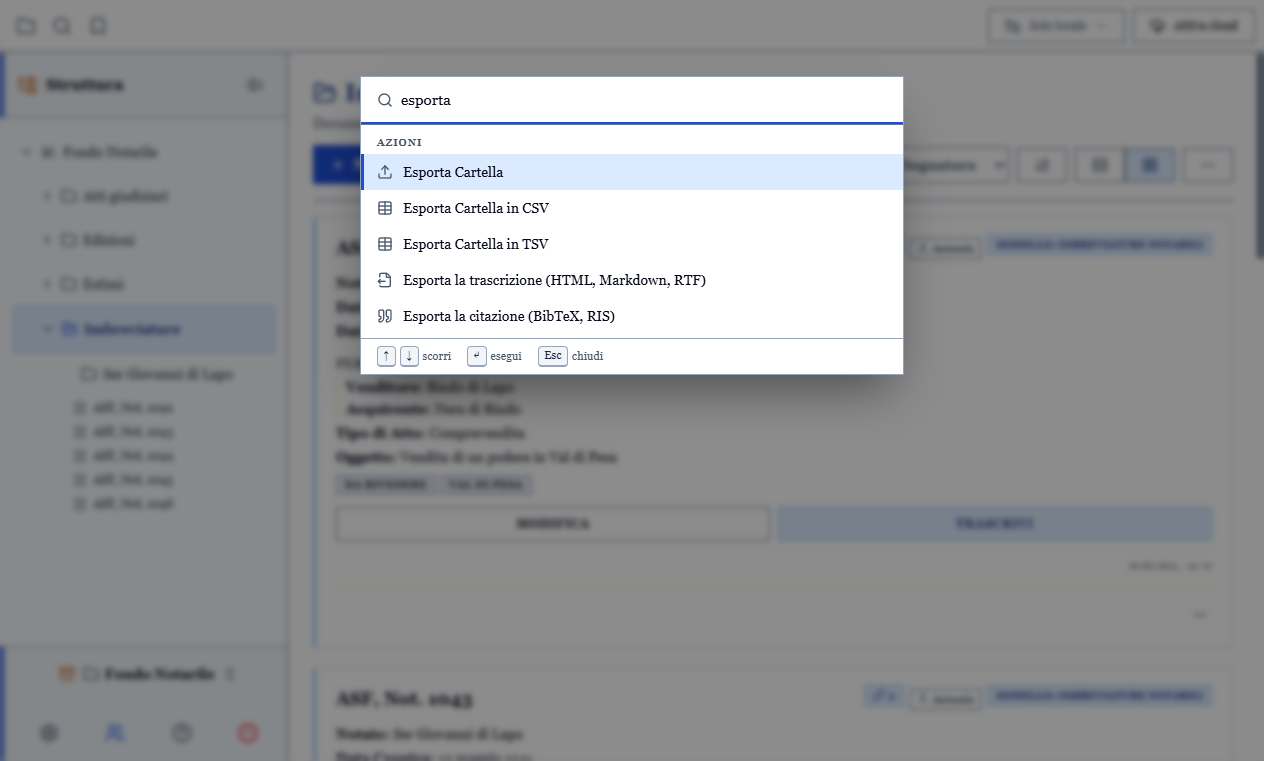
Task: Click the document-export icon for trascrizione
Action: 385,280
